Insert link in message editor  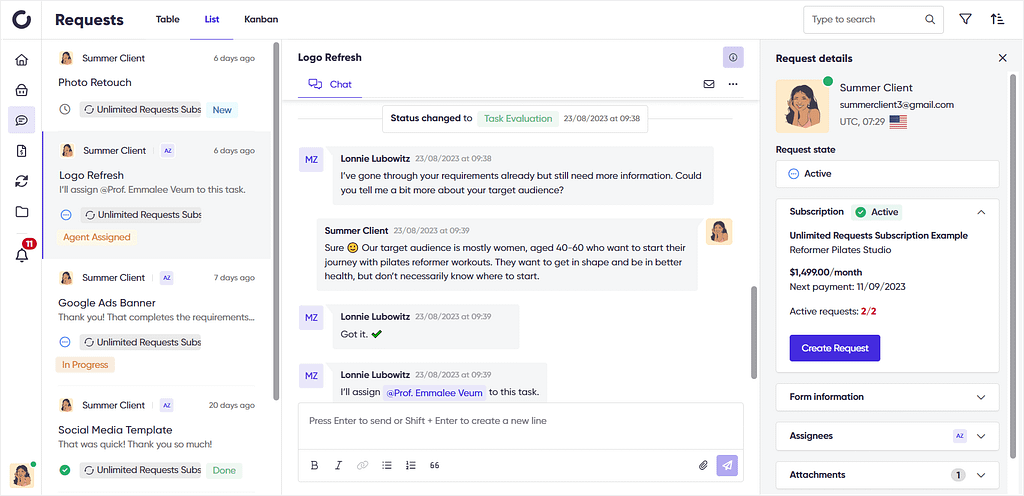tap(362, 465)
